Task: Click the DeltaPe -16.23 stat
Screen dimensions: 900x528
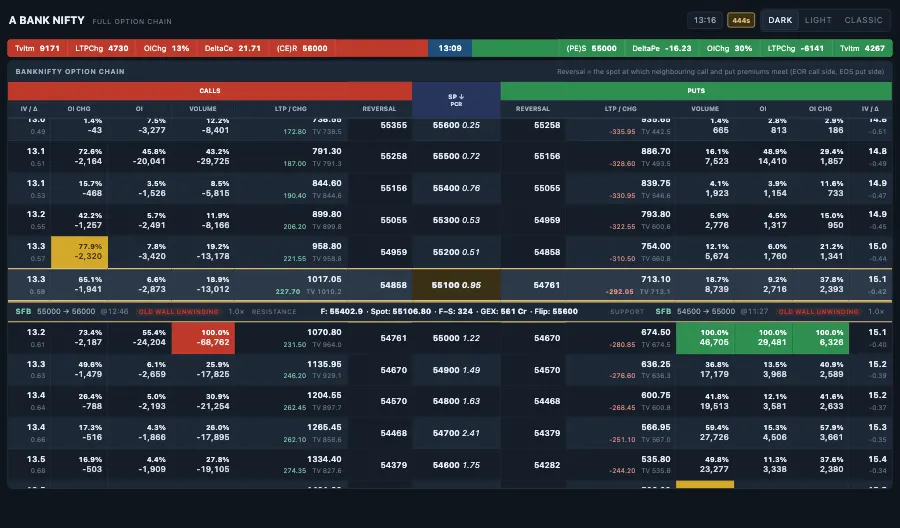Action: (662, 48)
